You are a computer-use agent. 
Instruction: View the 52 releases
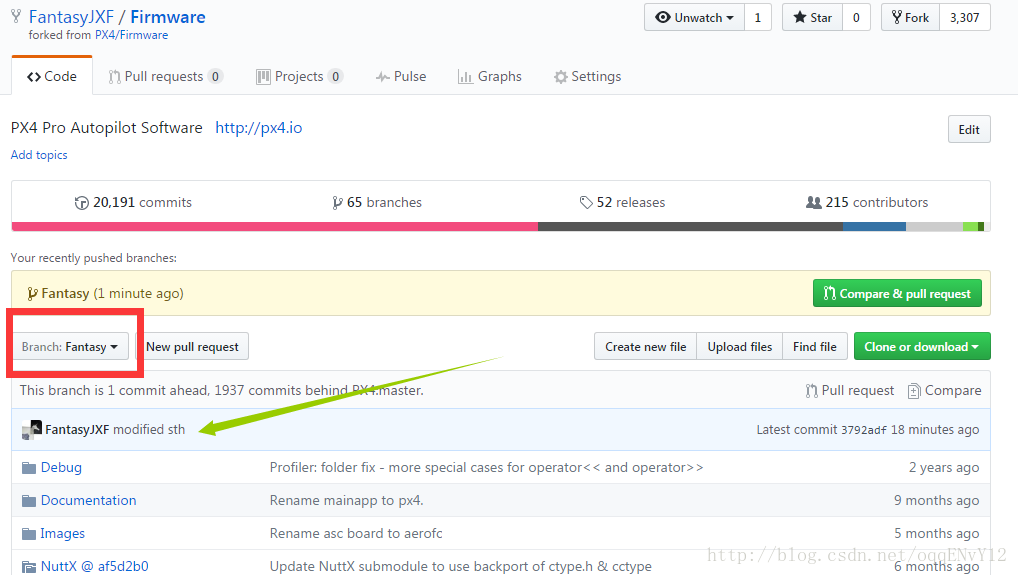(x=622, y=202)
